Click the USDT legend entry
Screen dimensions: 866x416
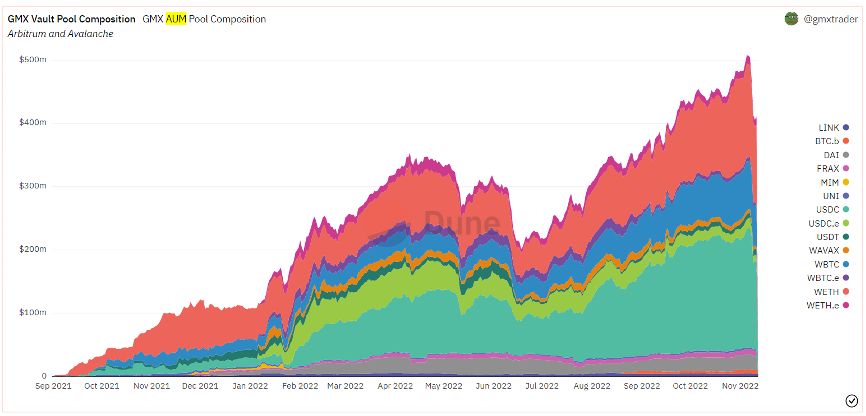click(x=833, y=237)
